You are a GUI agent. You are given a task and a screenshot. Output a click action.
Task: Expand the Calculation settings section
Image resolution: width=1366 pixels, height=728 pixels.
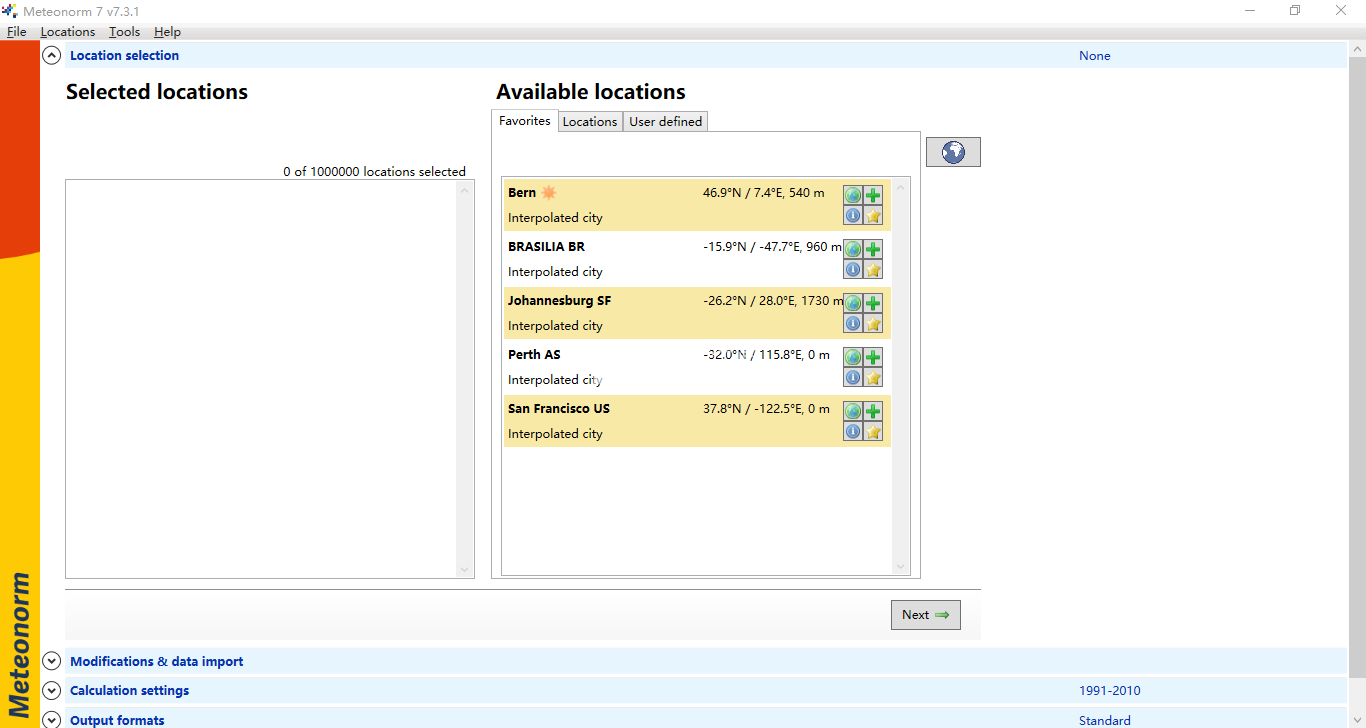[x=52, y=691]
